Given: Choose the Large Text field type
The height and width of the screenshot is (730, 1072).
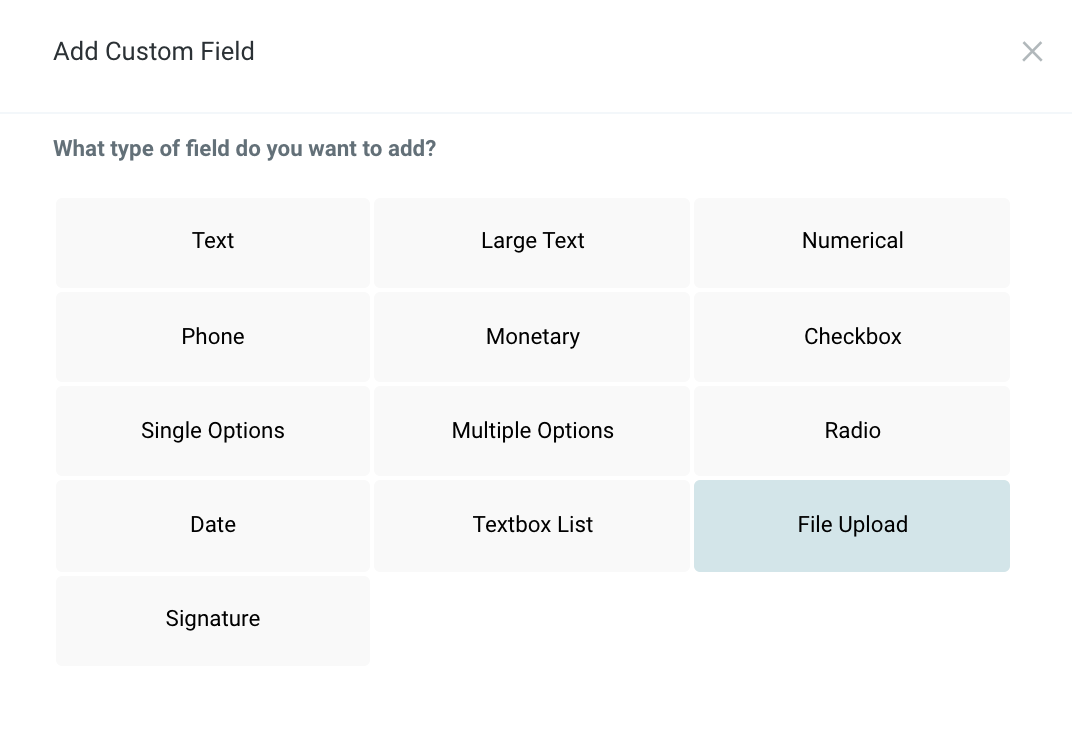Looking at the screenshot, I should point(532,242).
